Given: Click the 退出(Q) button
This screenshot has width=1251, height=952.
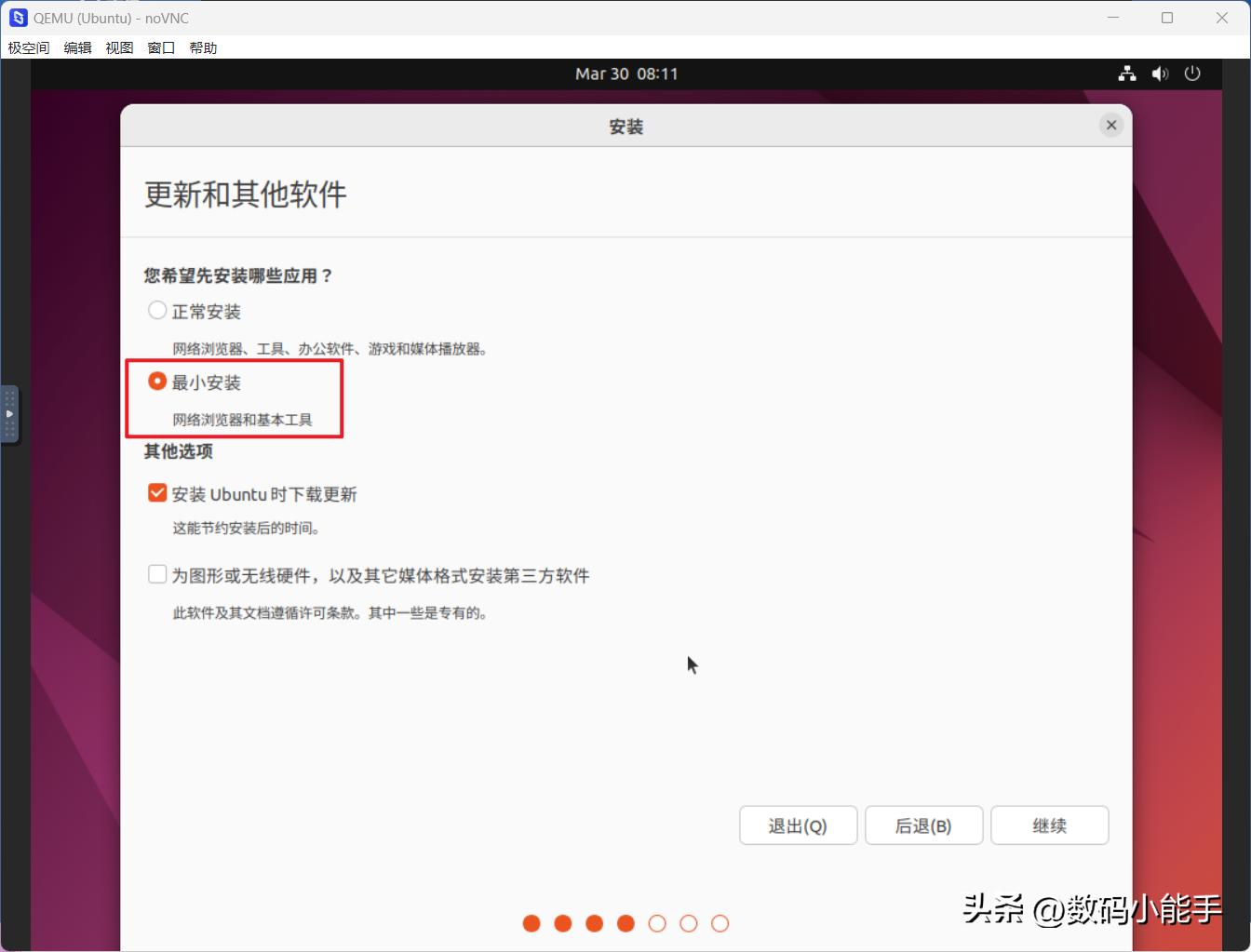Looking at the screenshot, I should [x=798, y=825].
